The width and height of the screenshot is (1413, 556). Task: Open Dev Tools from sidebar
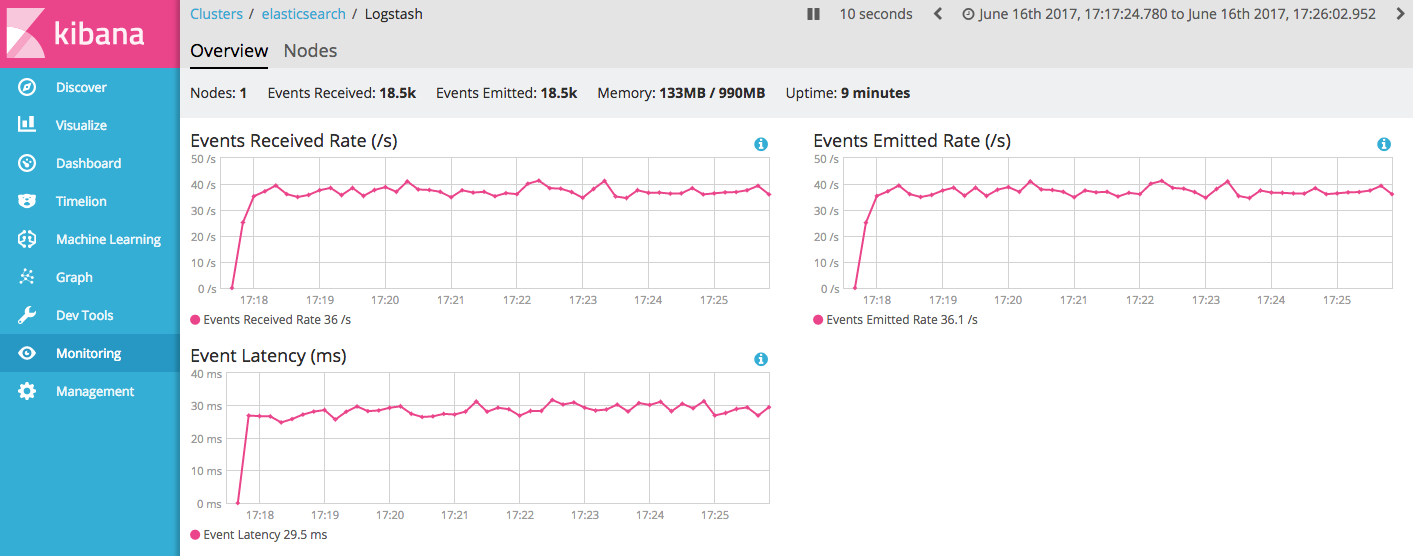click(90, 315)
